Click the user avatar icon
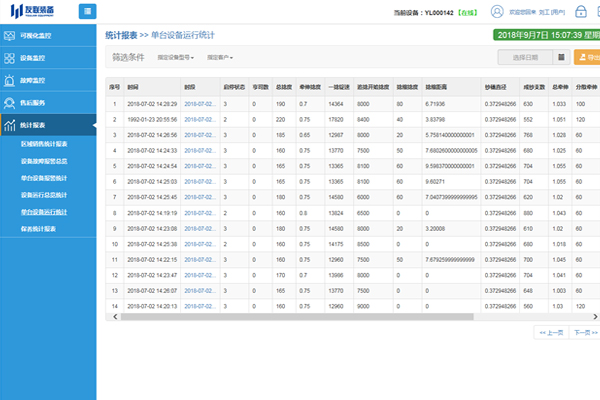This screenshot has height=400, width=600. click(x=499, y=12)
